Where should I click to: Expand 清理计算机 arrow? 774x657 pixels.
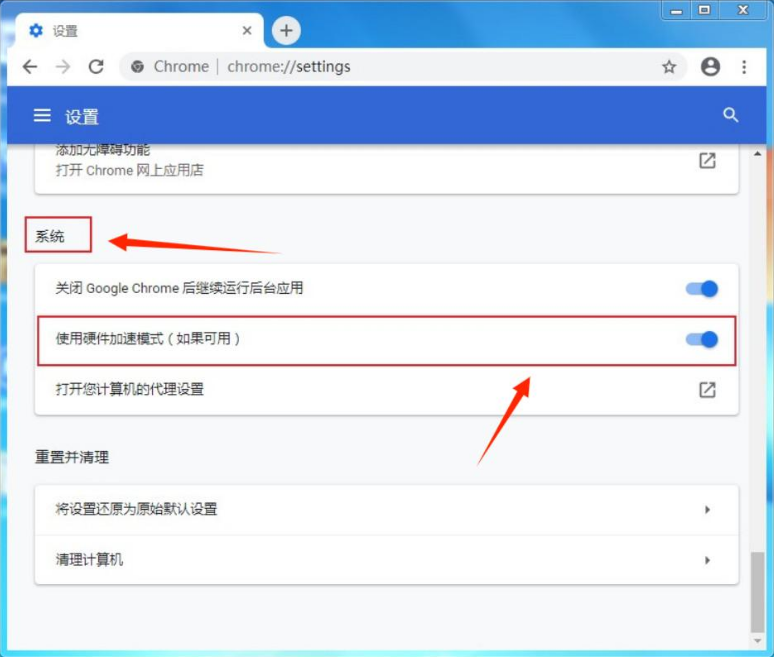pyautogui.click(x=707, y=560)
